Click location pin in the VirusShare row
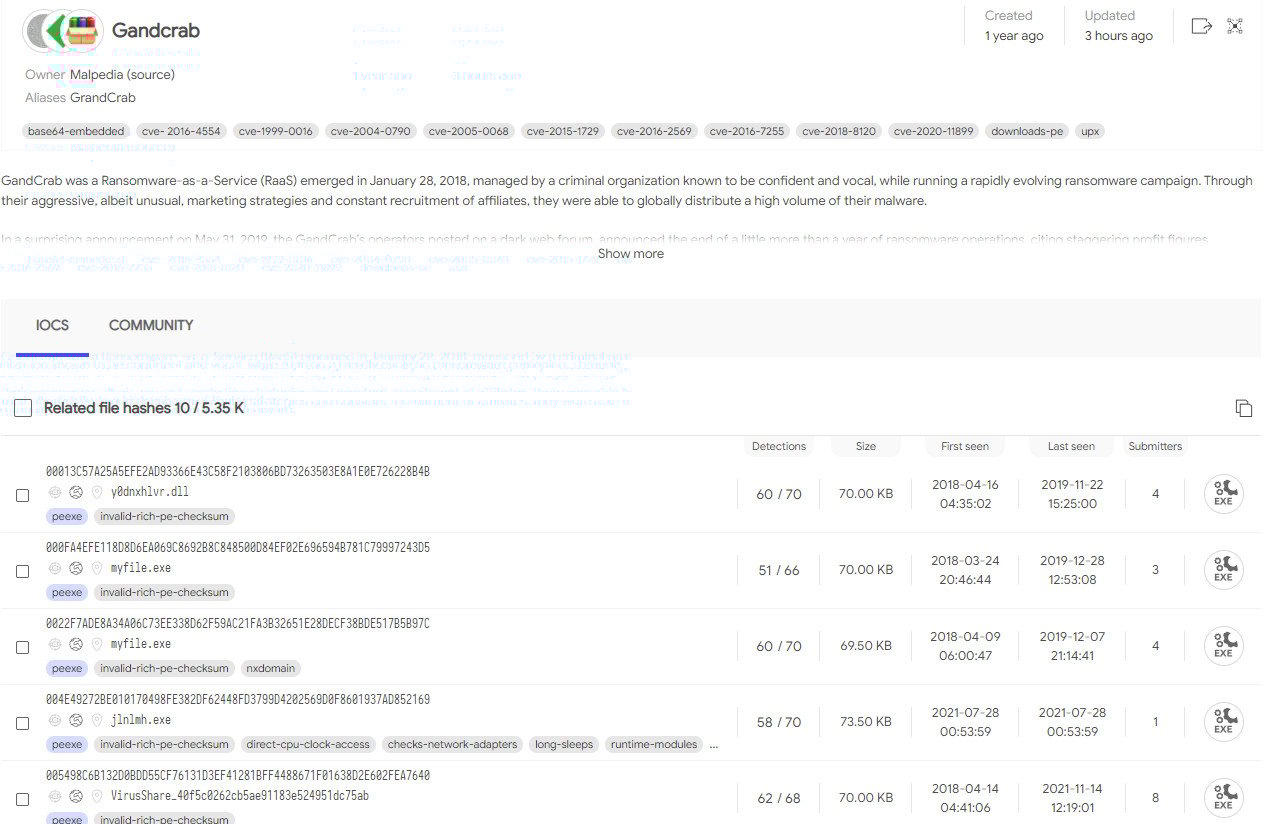Image resolution: width=1263 pixels, height=824 pixels. click(x=97, y=796)
